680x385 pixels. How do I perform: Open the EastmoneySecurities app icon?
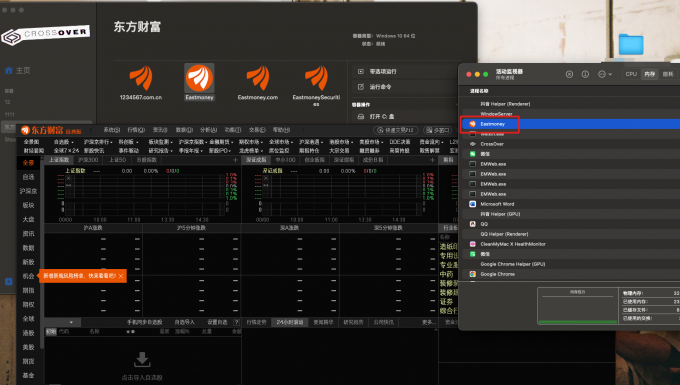pyautogui.click(x=316, y=78)
